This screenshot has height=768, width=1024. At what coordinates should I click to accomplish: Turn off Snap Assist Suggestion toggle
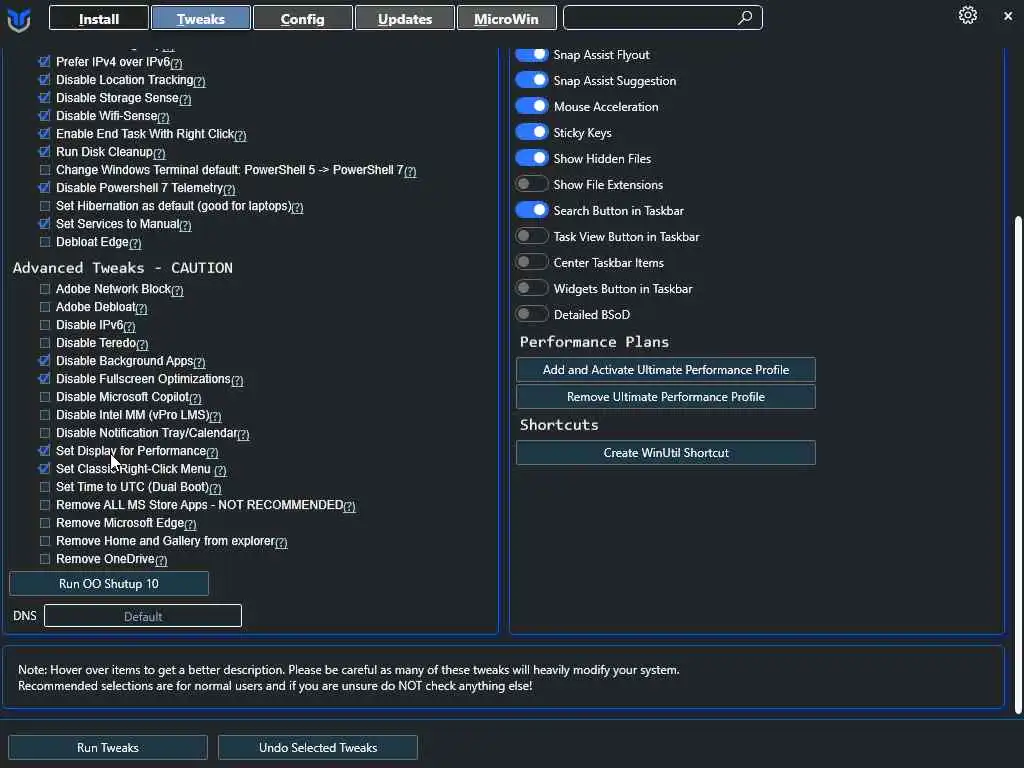point(532,80)
